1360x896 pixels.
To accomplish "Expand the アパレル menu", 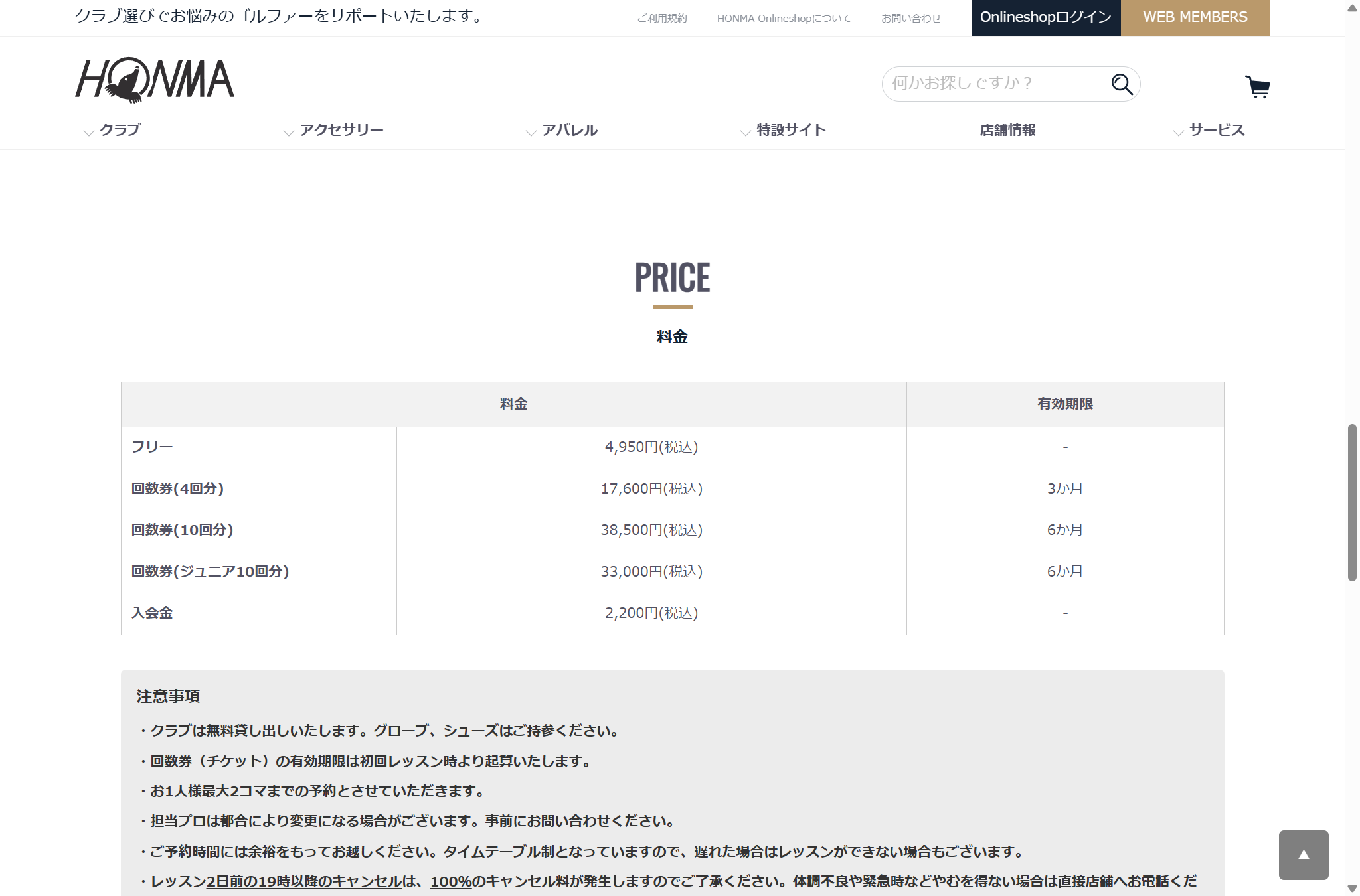I will coord(562,130).
